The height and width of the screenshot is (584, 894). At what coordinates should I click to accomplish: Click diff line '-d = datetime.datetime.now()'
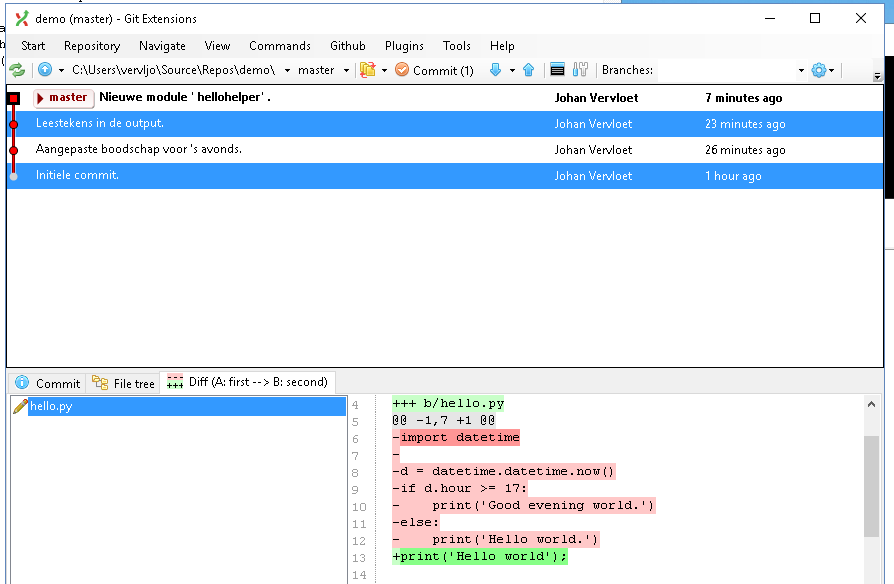pyautogui.click(x=504, y=472)
